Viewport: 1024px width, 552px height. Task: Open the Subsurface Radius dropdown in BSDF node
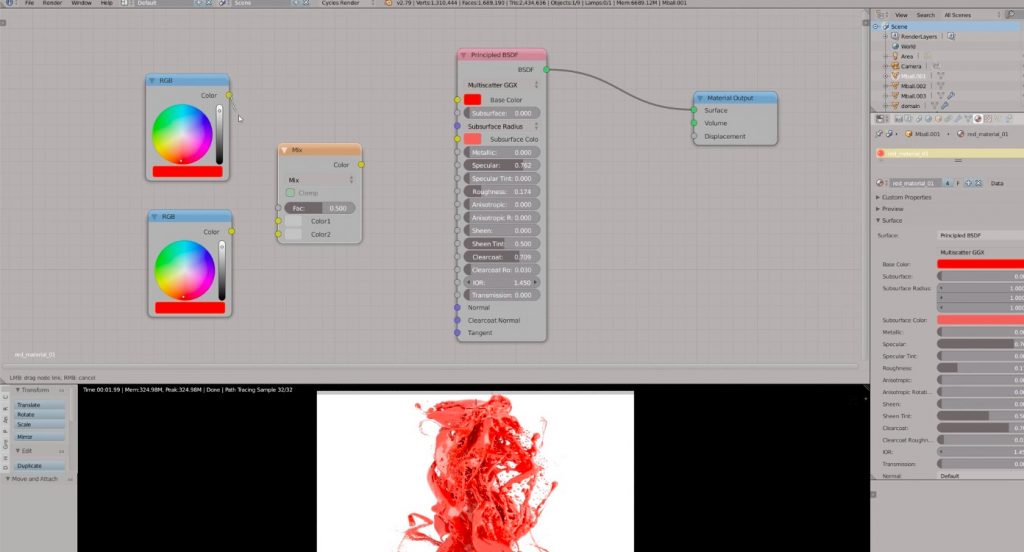coord(502,126)
